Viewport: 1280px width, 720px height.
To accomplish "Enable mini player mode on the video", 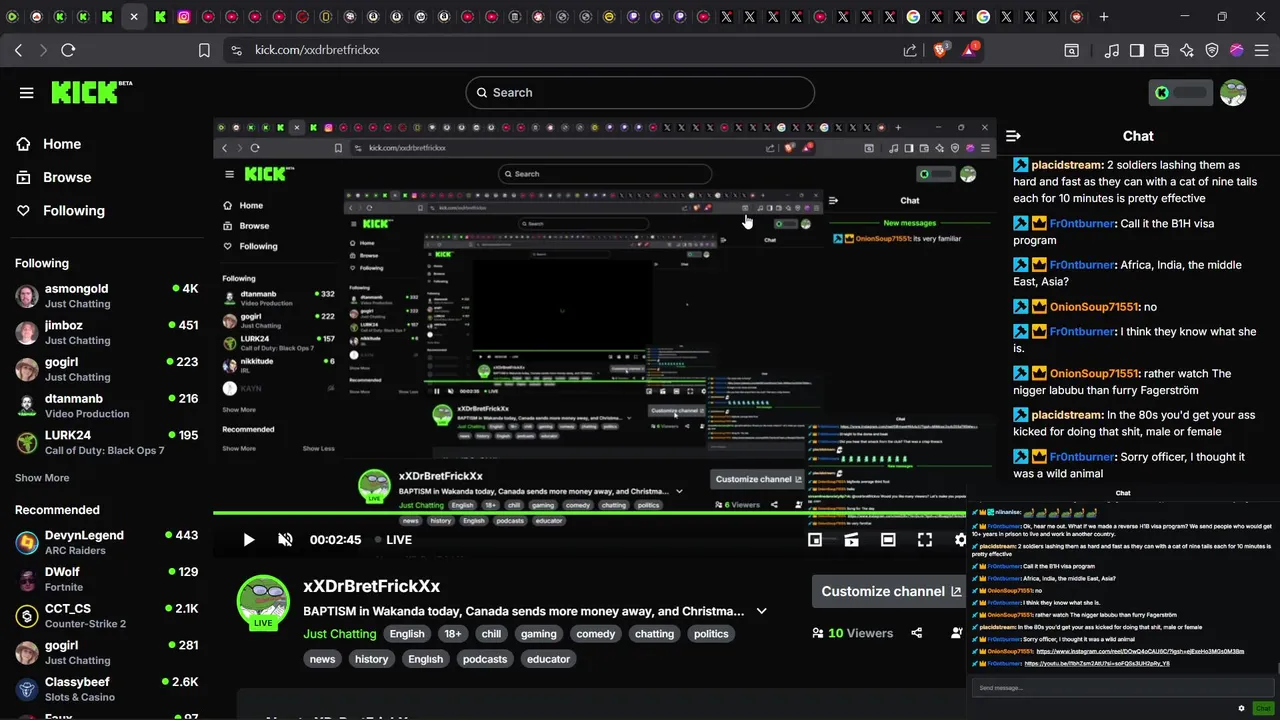I will point(815,540).
